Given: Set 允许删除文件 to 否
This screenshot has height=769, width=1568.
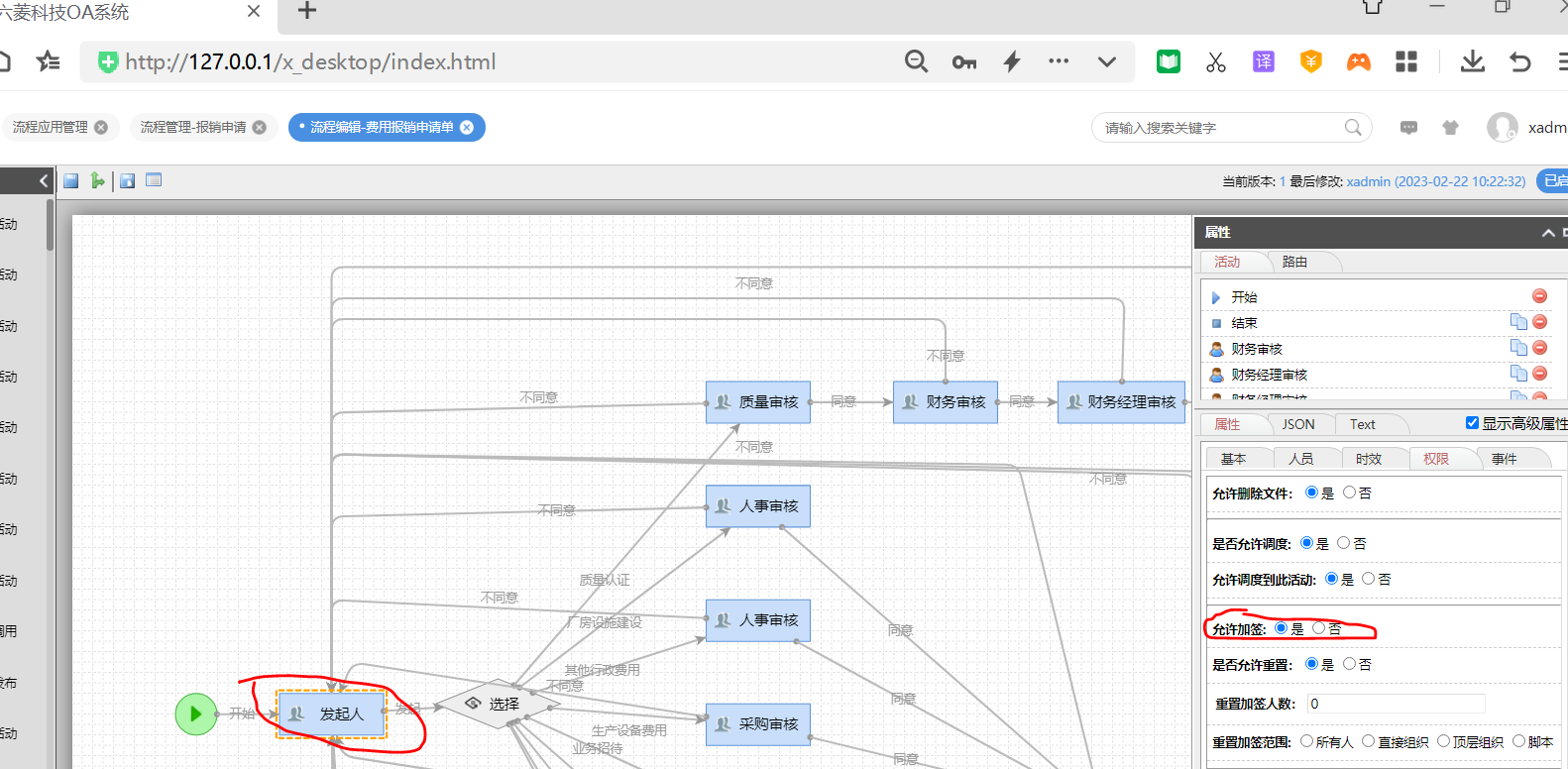Looking at the screenshot, I should point(1349,493).
